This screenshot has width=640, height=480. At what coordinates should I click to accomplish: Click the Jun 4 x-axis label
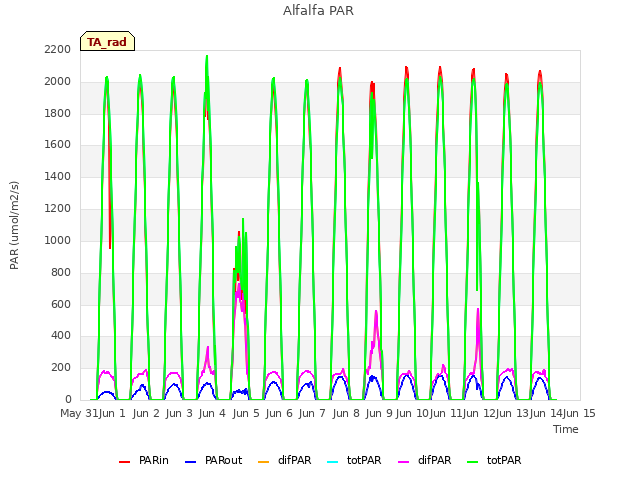212,413
